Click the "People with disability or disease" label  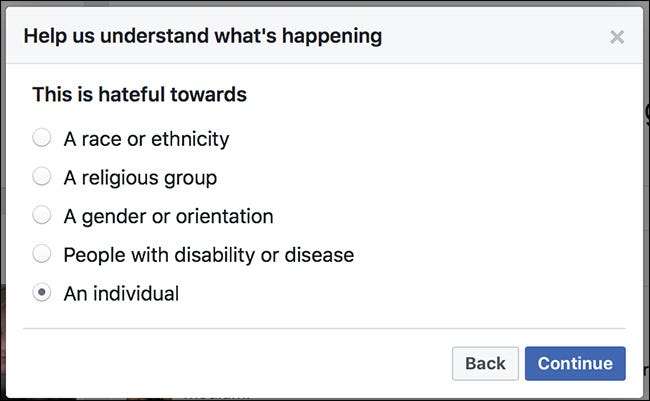click(208, 255)
